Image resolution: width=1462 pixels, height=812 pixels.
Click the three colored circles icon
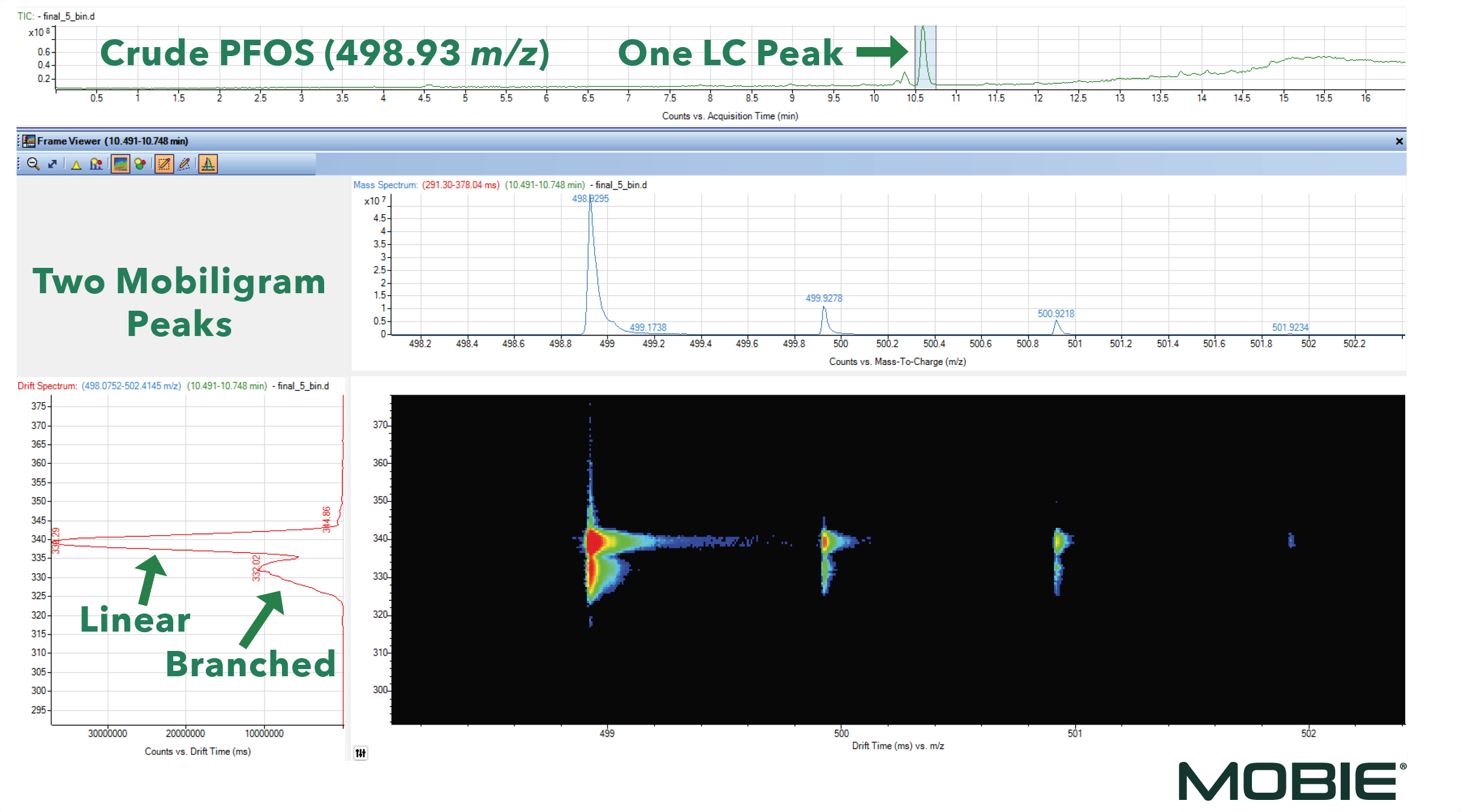(141, 164)
